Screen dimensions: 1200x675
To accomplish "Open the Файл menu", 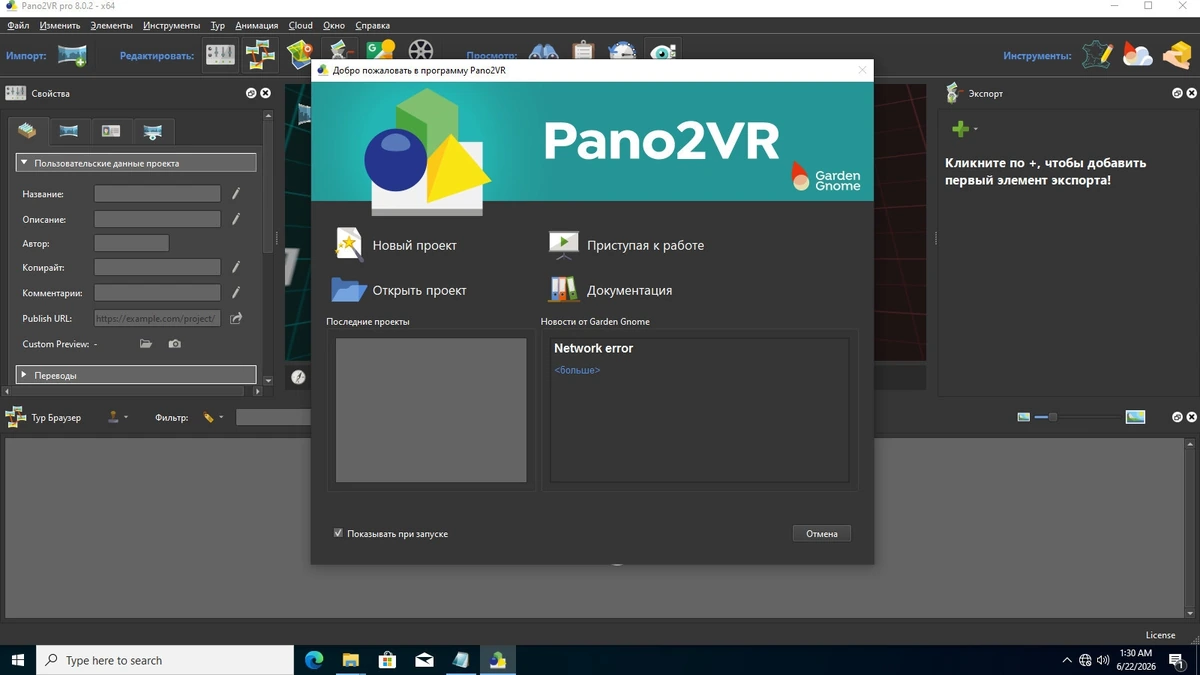I will [18, 25].
